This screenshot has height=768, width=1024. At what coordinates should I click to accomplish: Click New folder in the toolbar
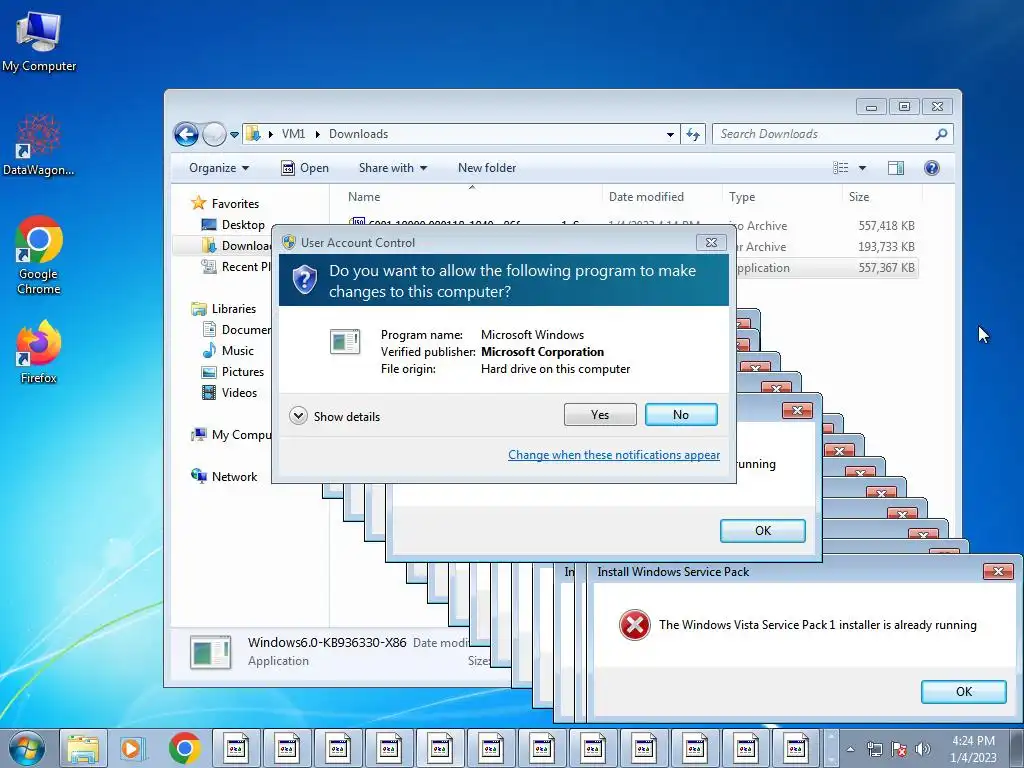click(487, 168)
